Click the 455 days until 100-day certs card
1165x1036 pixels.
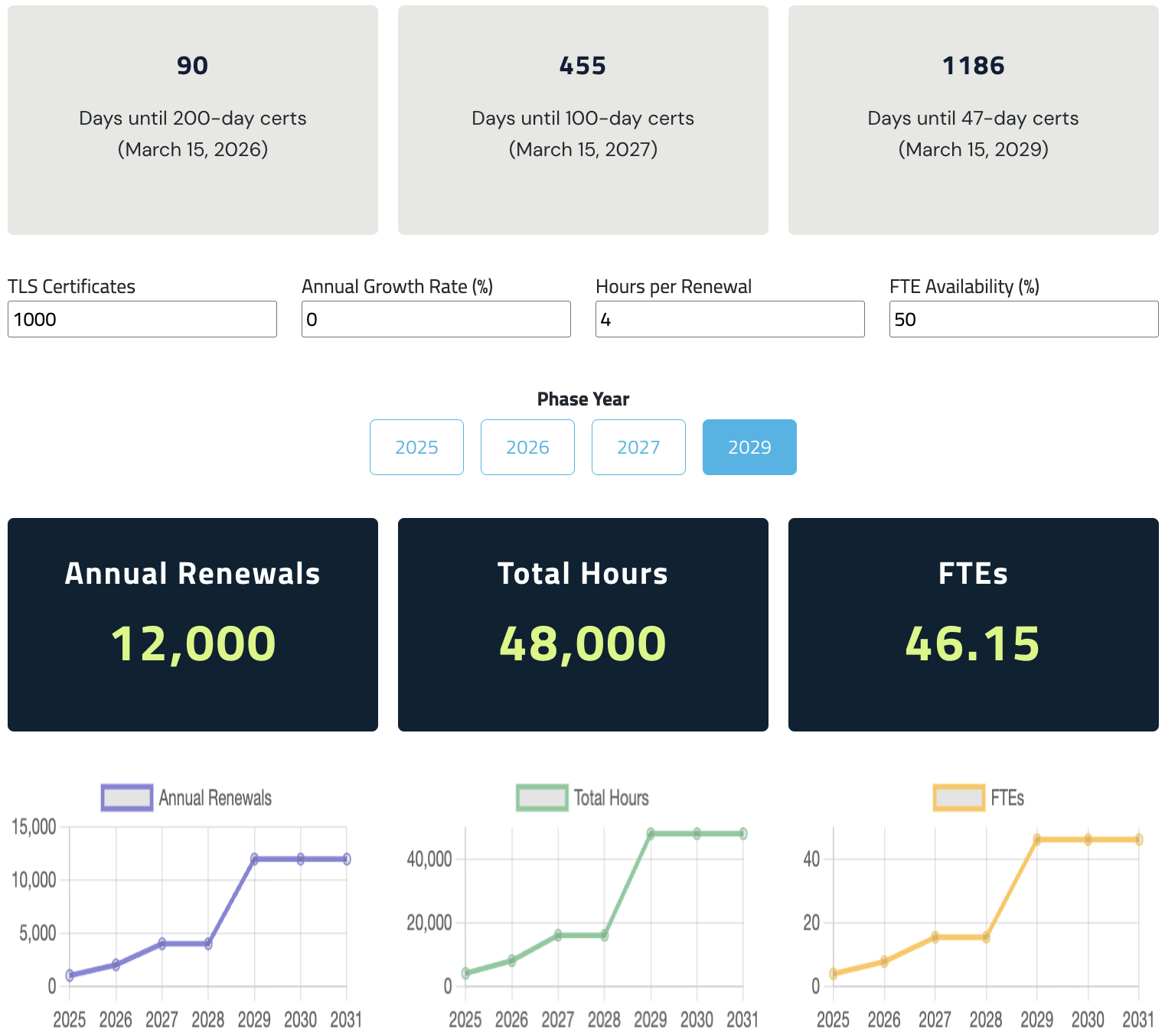click(583, 120)
